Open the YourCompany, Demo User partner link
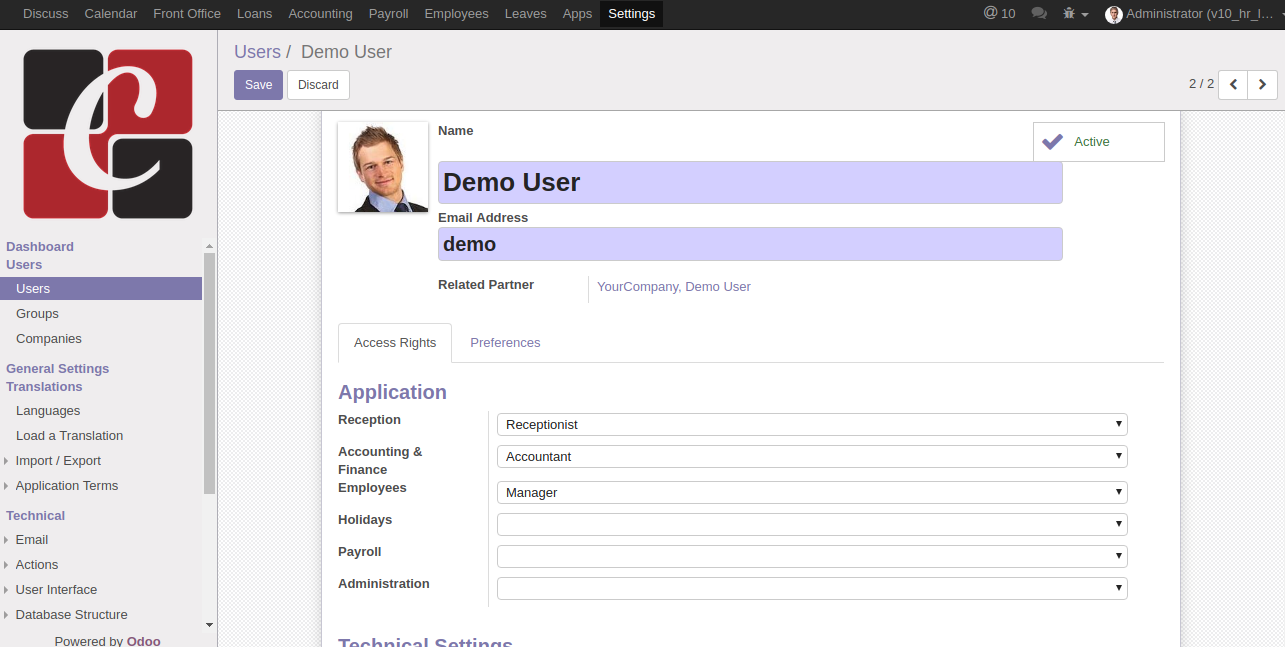The height and width of the screenshot is (647, 1285). tap(673, 287)
